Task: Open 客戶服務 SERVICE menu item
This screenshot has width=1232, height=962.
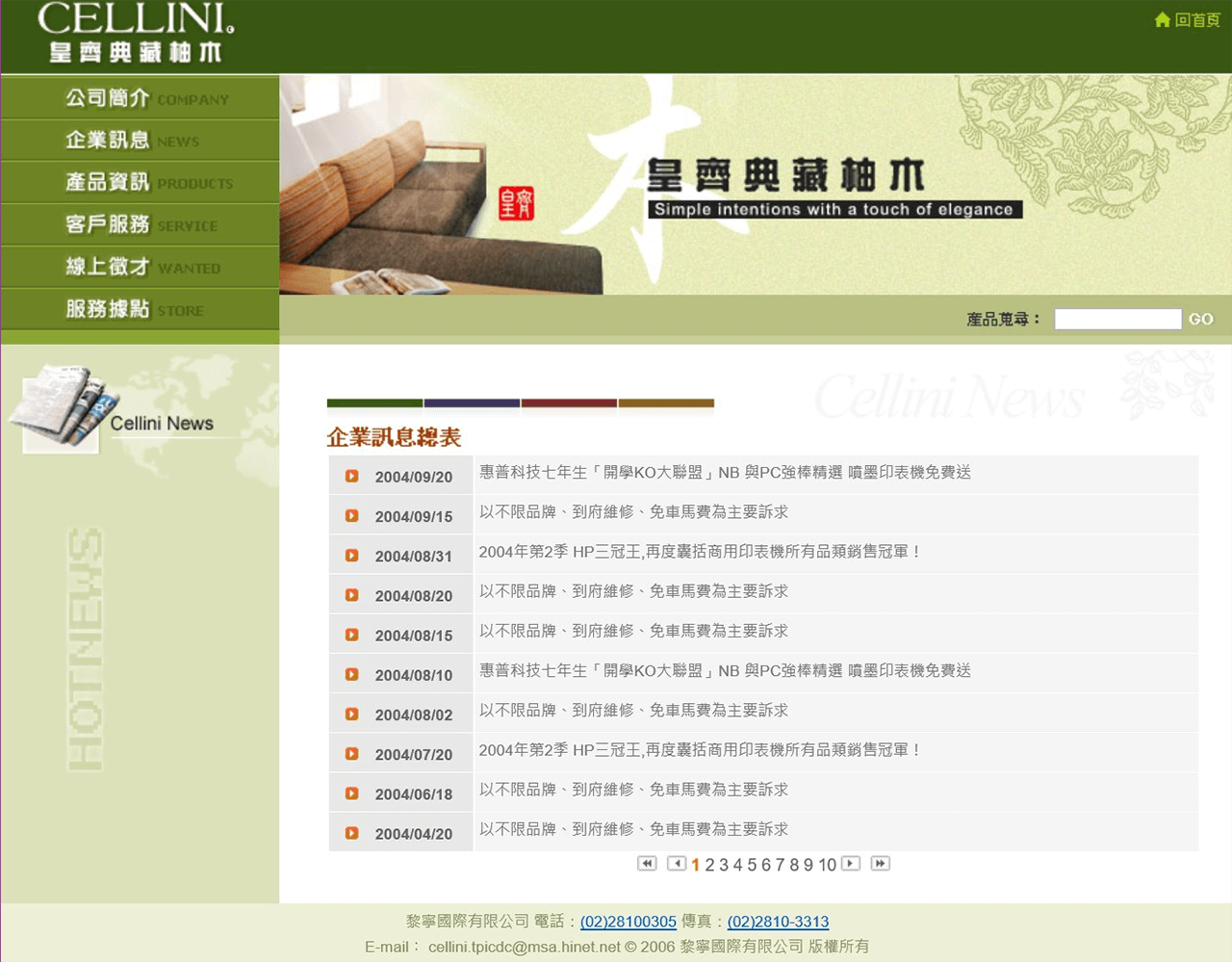Action: (x=141, y=225)
